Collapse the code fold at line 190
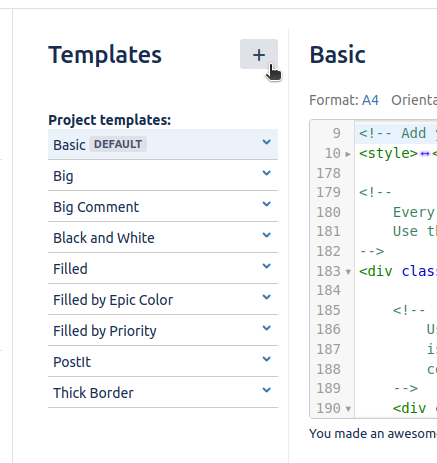Viewport: 437px width, 463px height. 348,409
